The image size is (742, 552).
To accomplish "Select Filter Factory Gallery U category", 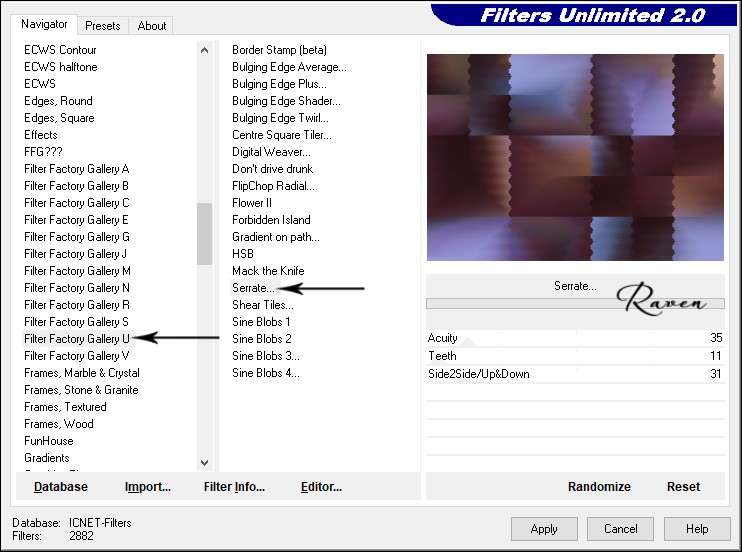I will (x=77, y=339).
